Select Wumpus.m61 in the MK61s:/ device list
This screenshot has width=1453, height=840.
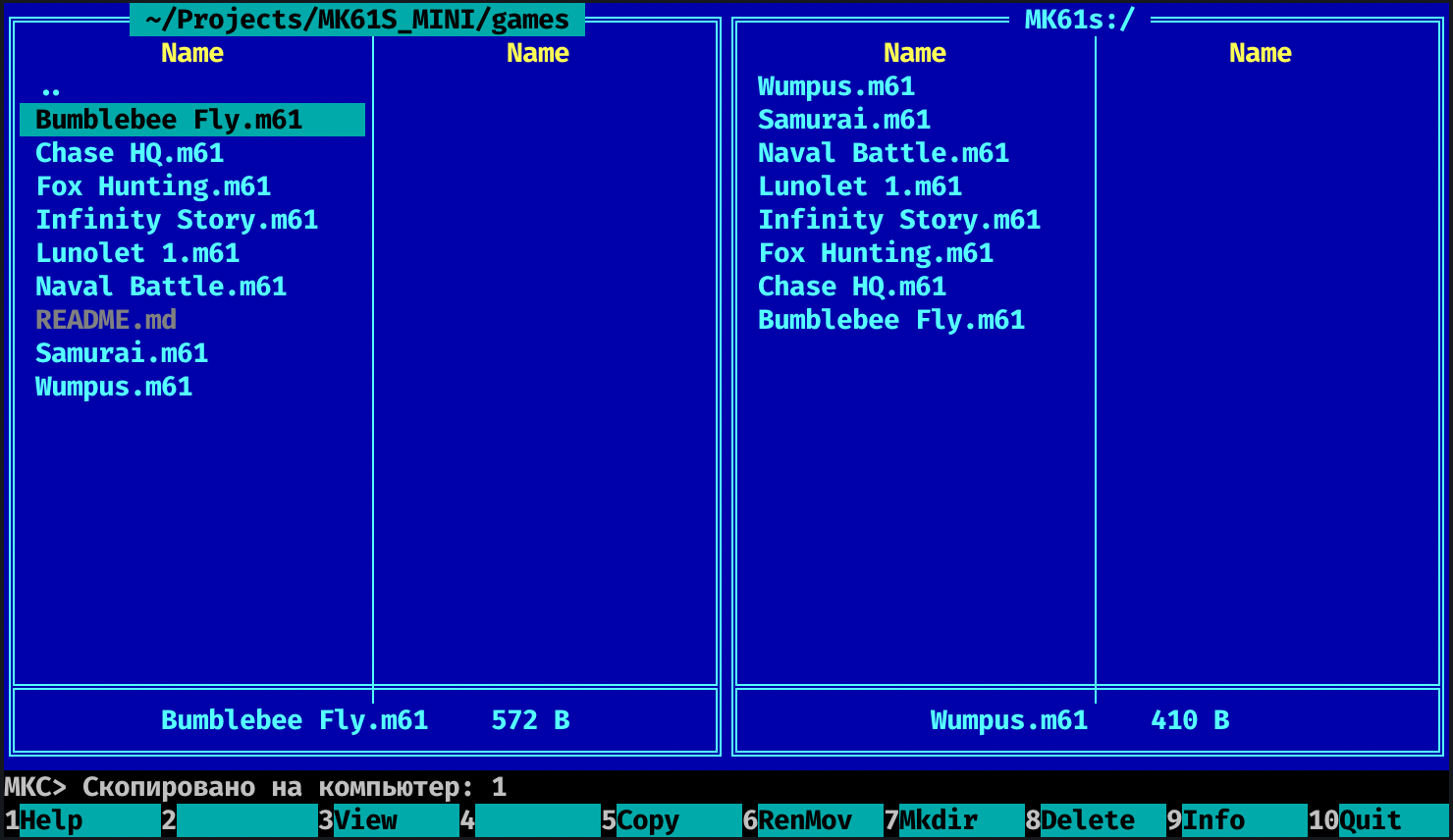(x=915, y=86)
